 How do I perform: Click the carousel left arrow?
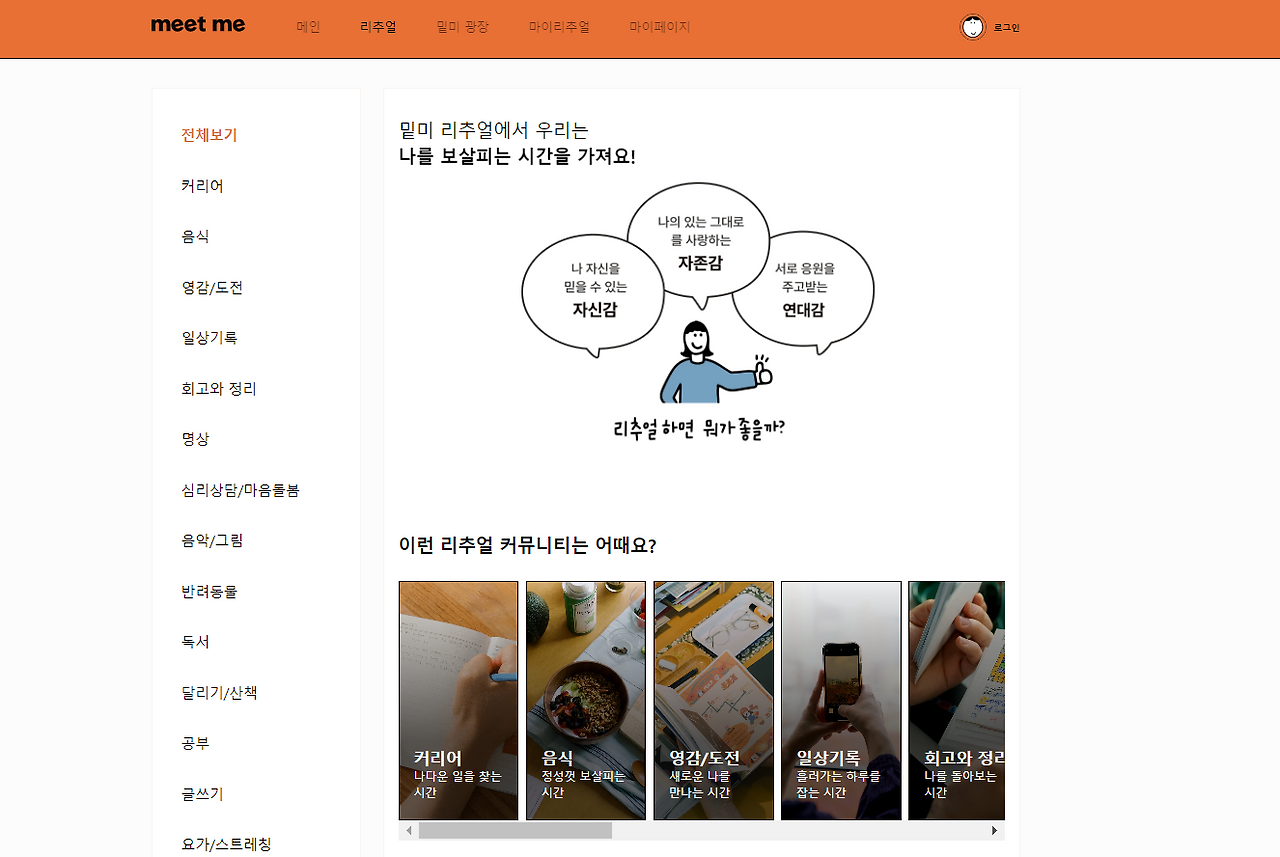point(408,830)
